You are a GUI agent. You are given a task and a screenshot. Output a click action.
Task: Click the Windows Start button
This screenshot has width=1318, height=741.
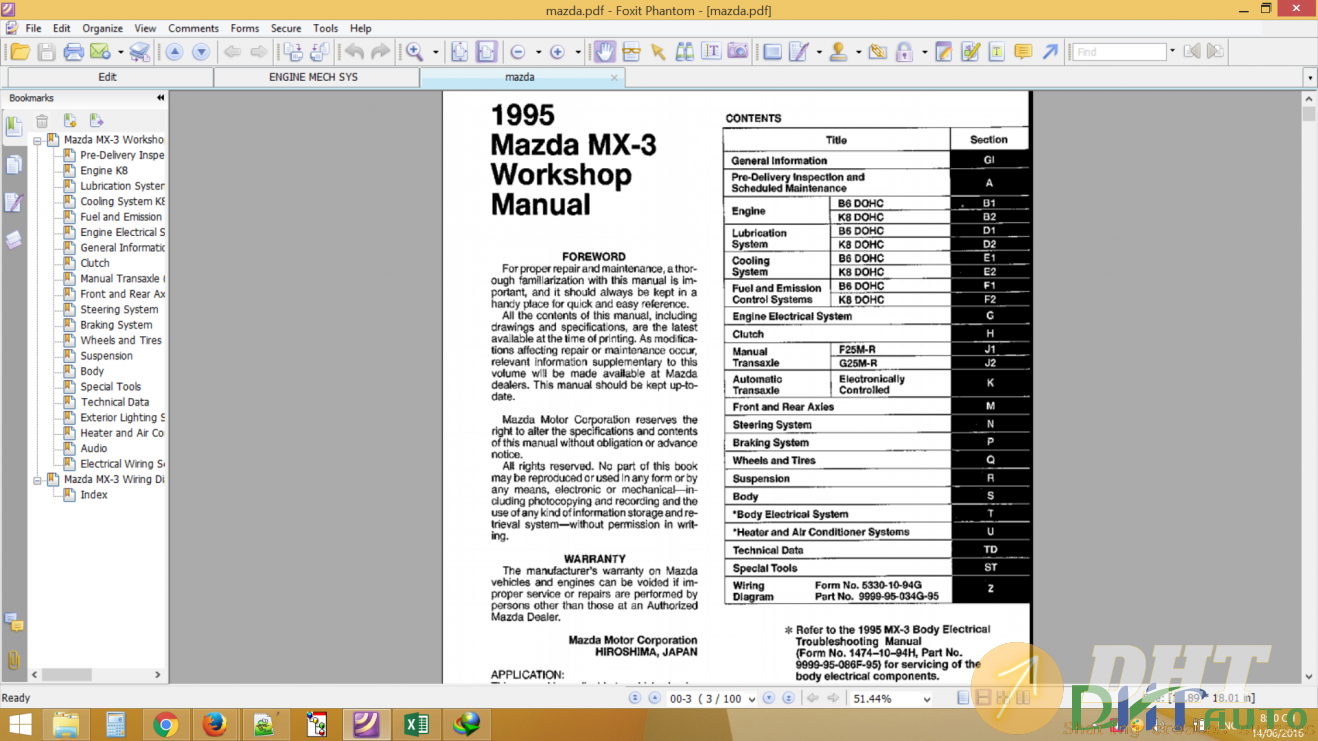coord(20,724)
